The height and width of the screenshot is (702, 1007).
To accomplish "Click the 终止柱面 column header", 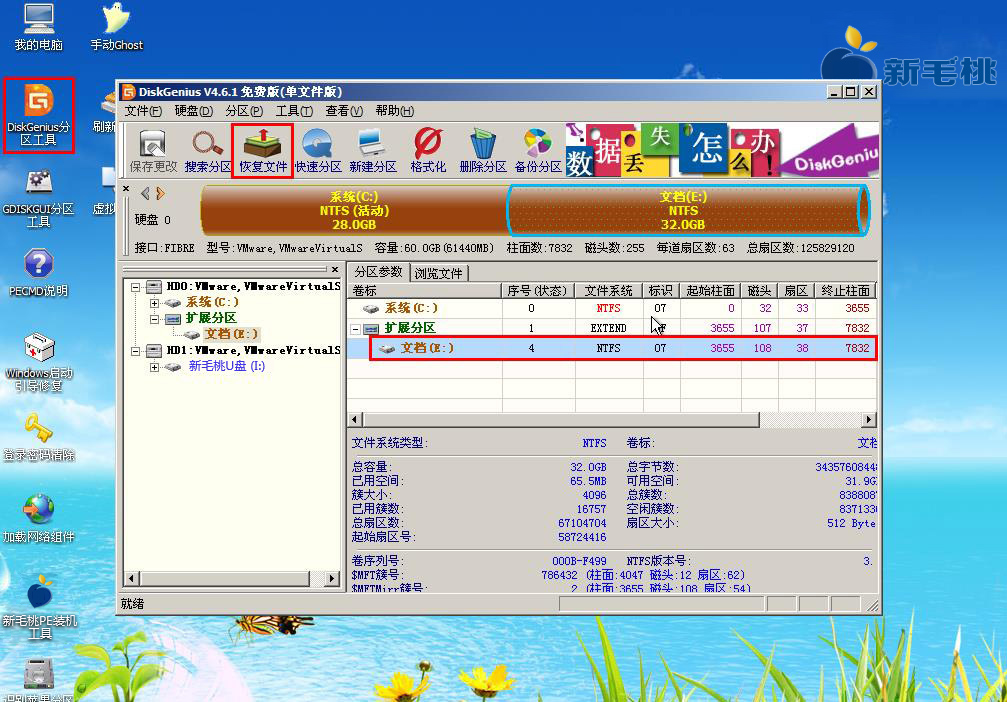I will tap(846, 291).
